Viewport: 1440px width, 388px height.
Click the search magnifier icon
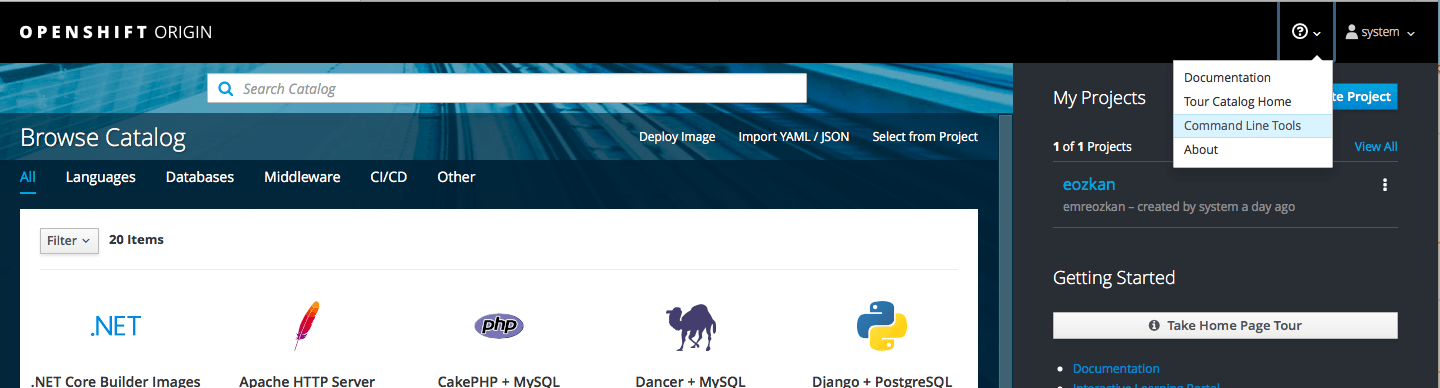click(225, 88)
